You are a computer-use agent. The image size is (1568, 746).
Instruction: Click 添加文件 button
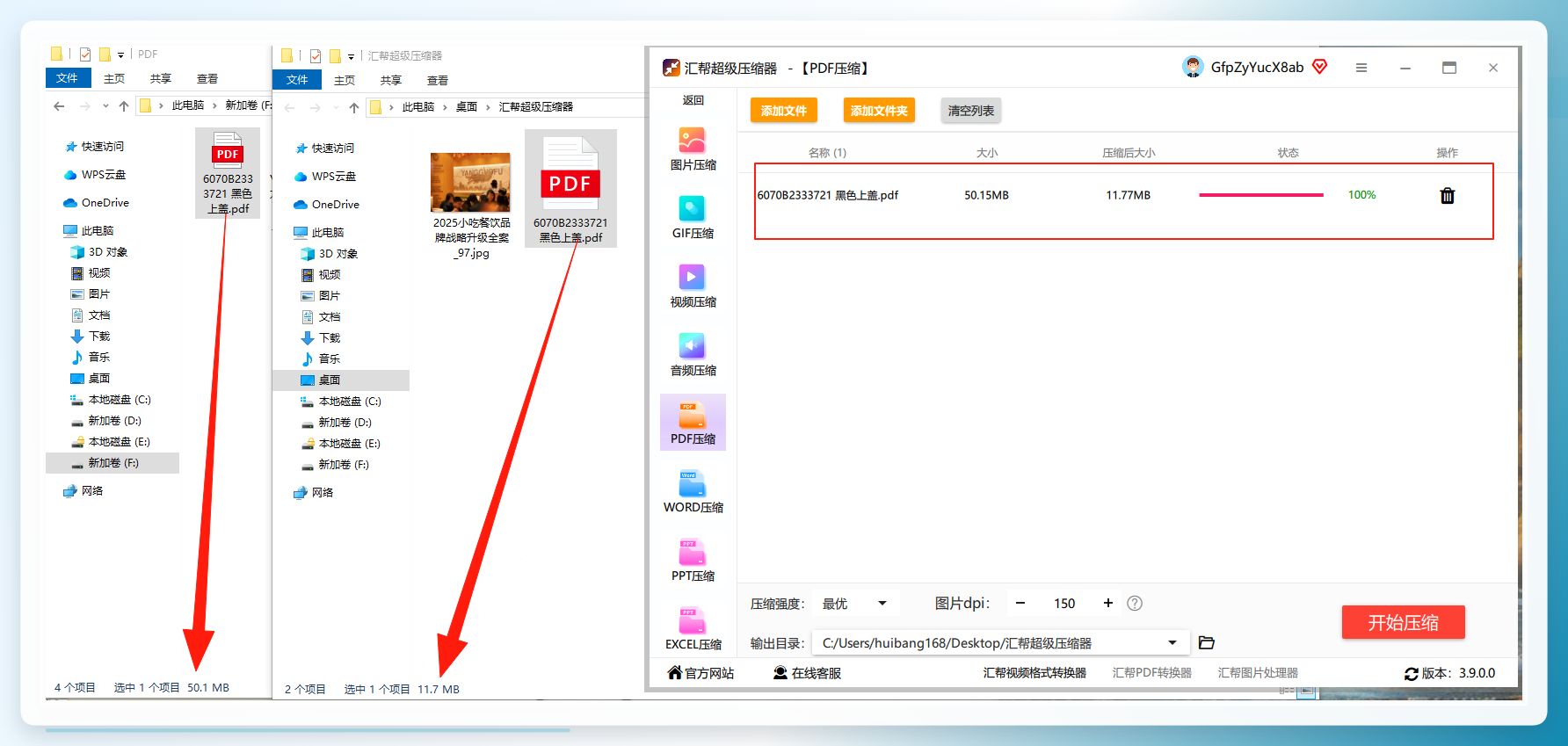click(x=783, y=111)
